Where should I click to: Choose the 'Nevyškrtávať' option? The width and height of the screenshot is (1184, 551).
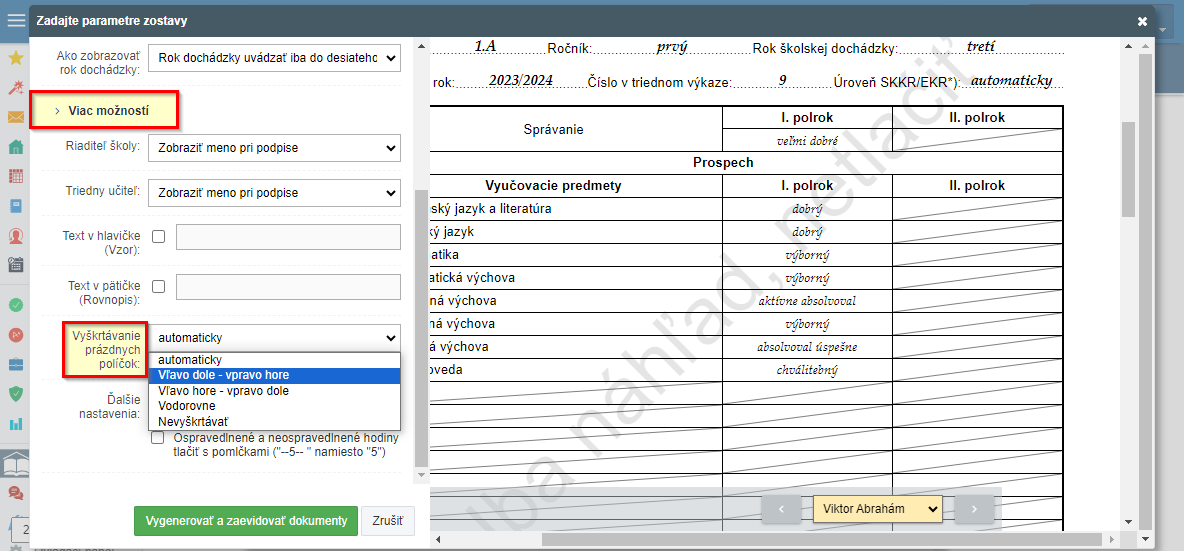click(274, 421)
